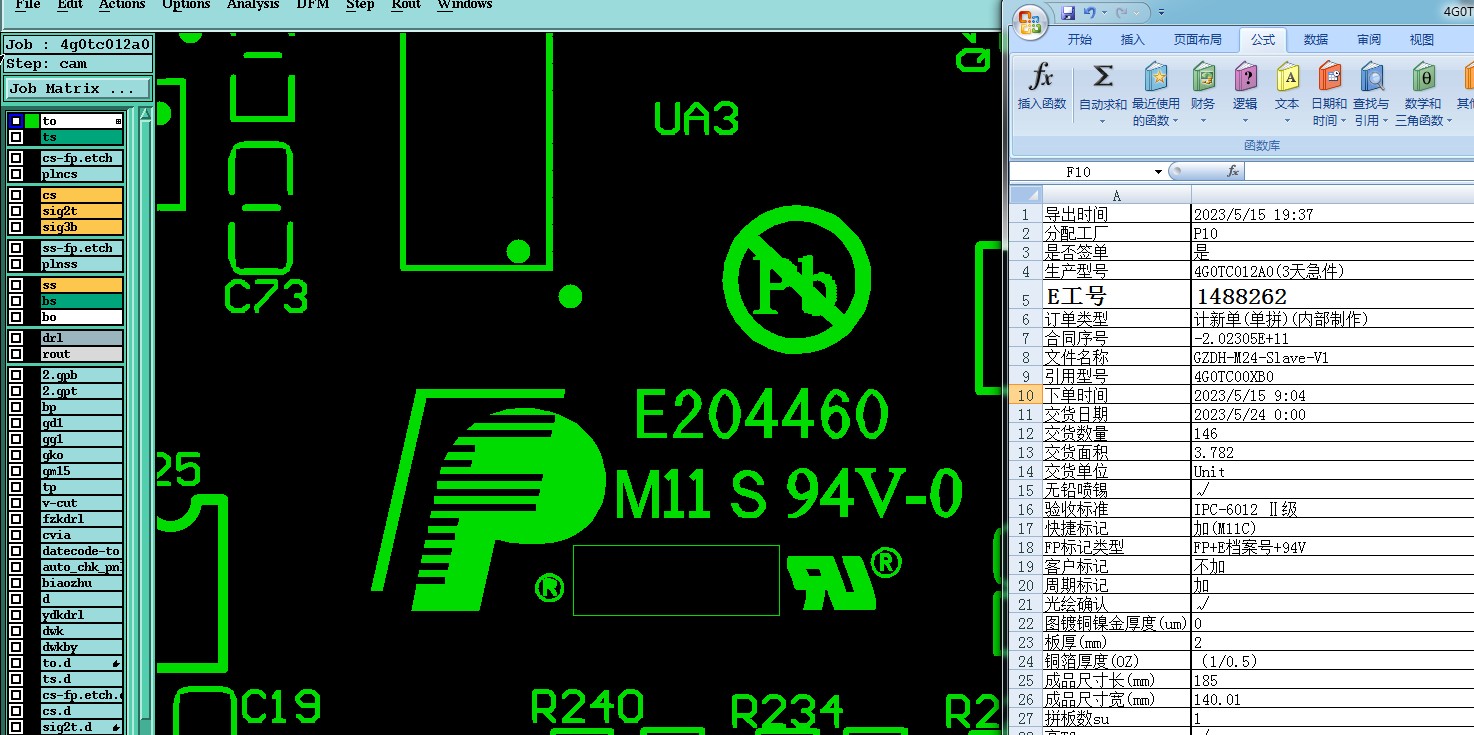Click the Undo arrow in Excel's toolbar
1474x735 pixels.
tap(1090, 13)
